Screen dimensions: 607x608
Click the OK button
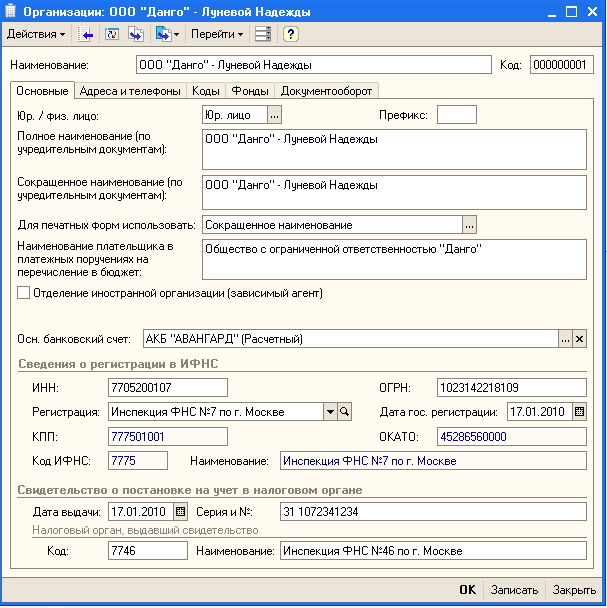[467, 590]
